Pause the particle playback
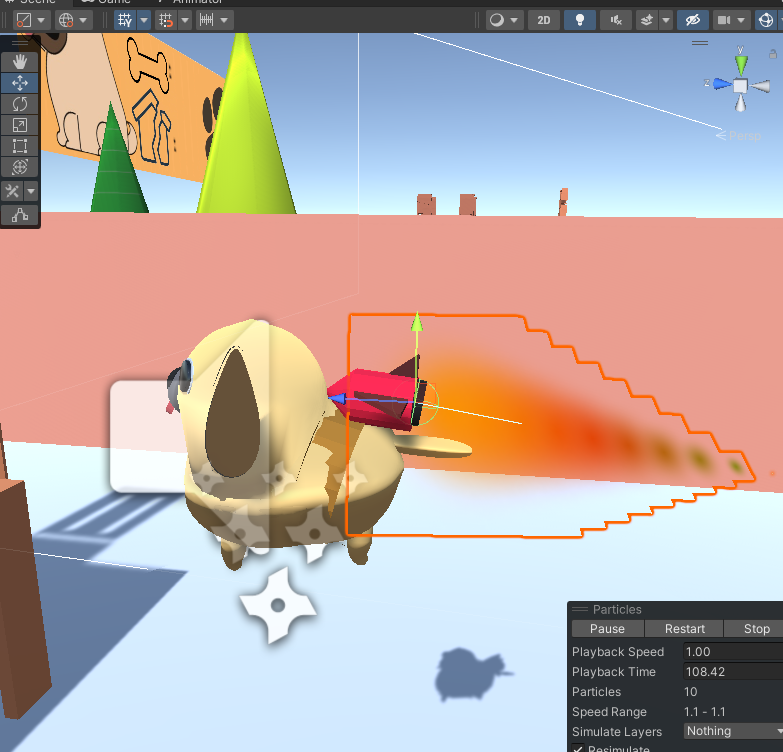This screenshot has width=783, height=752. [x=607, y=629]
